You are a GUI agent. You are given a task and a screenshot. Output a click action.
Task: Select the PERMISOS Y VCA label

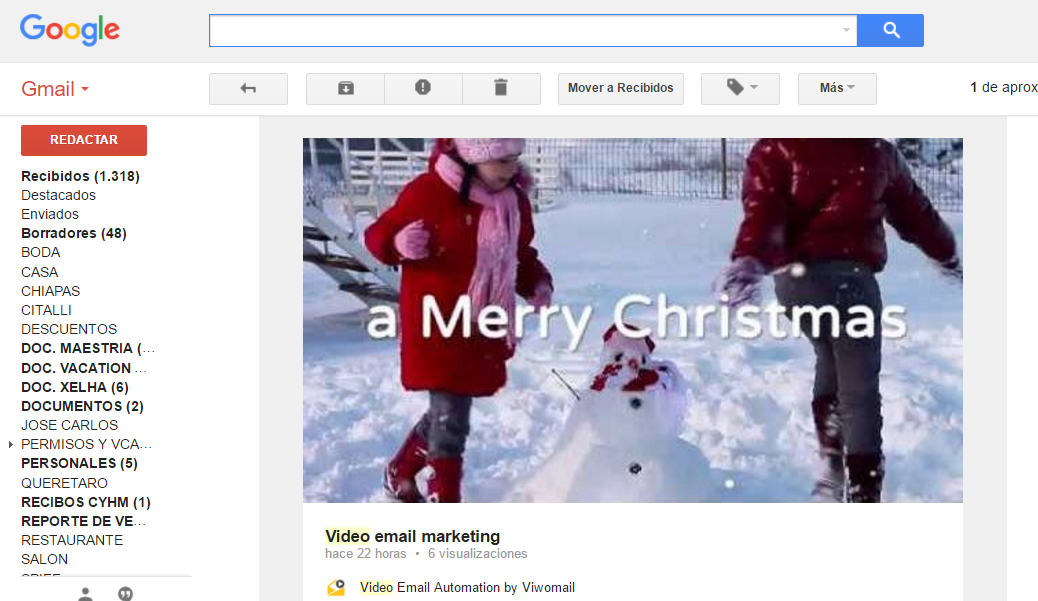tap(87, 444)
